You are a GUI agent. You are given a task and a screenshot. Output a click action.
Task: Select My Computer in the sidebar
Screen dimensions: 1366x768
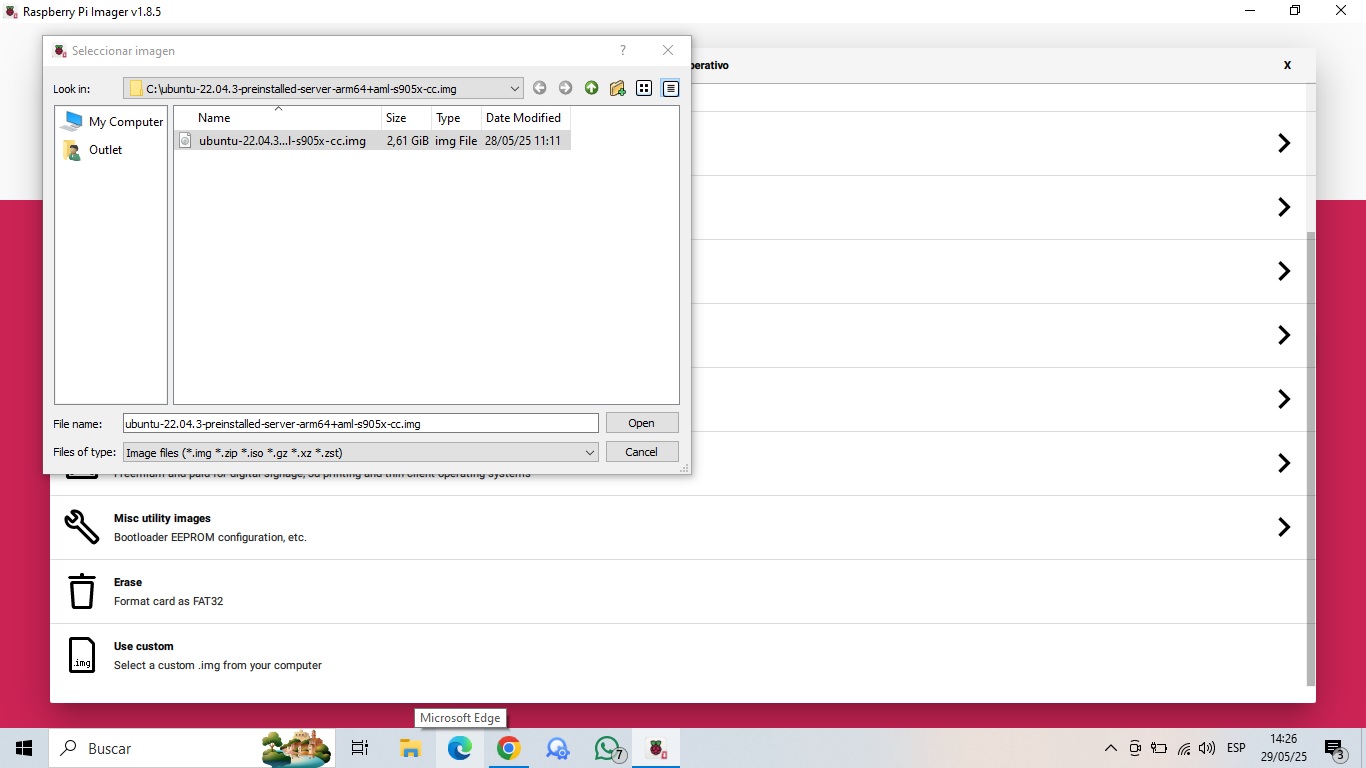(113, 121)
